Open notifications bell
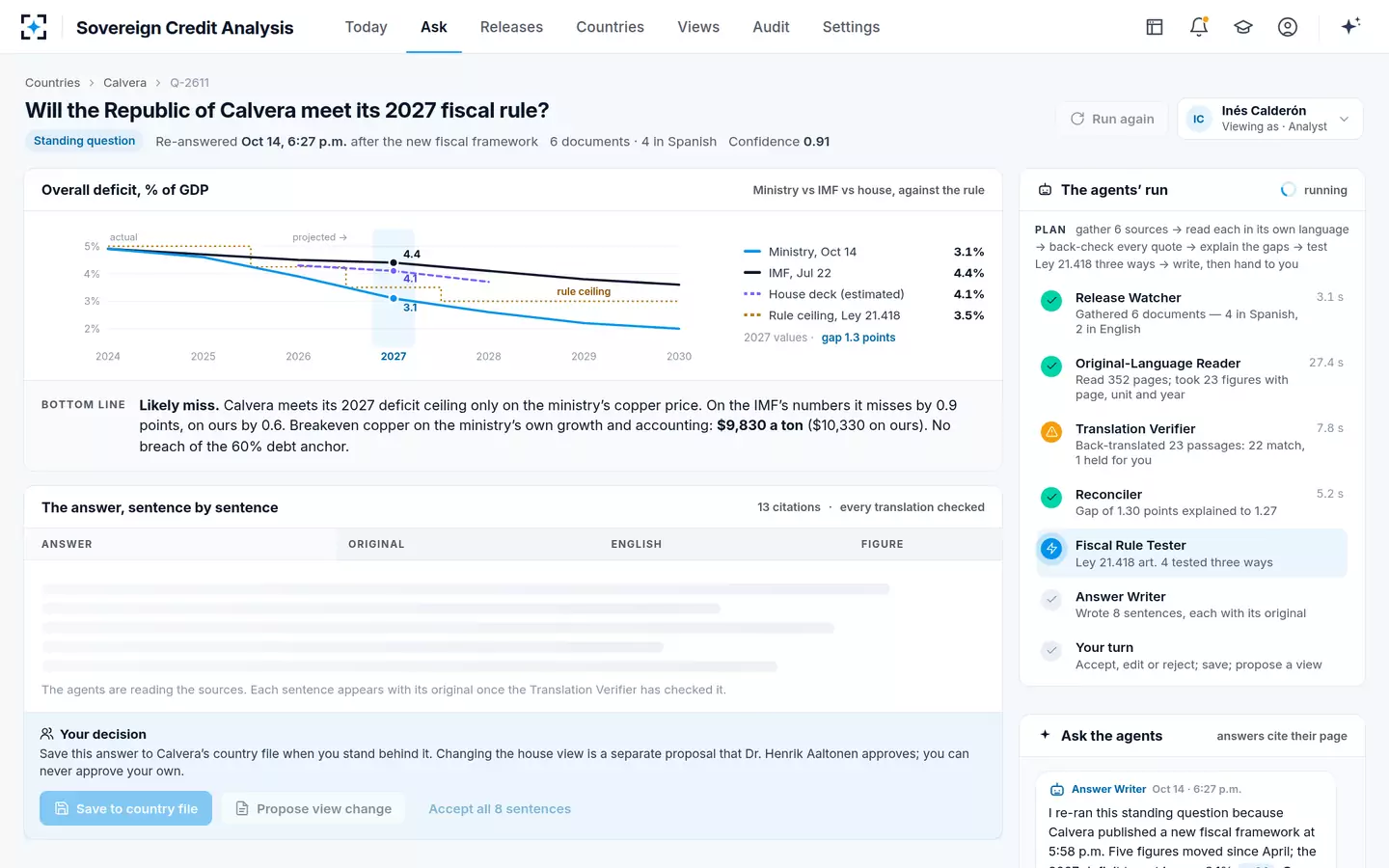The width and height of the screenshot is (1389, 868). 1199,27
